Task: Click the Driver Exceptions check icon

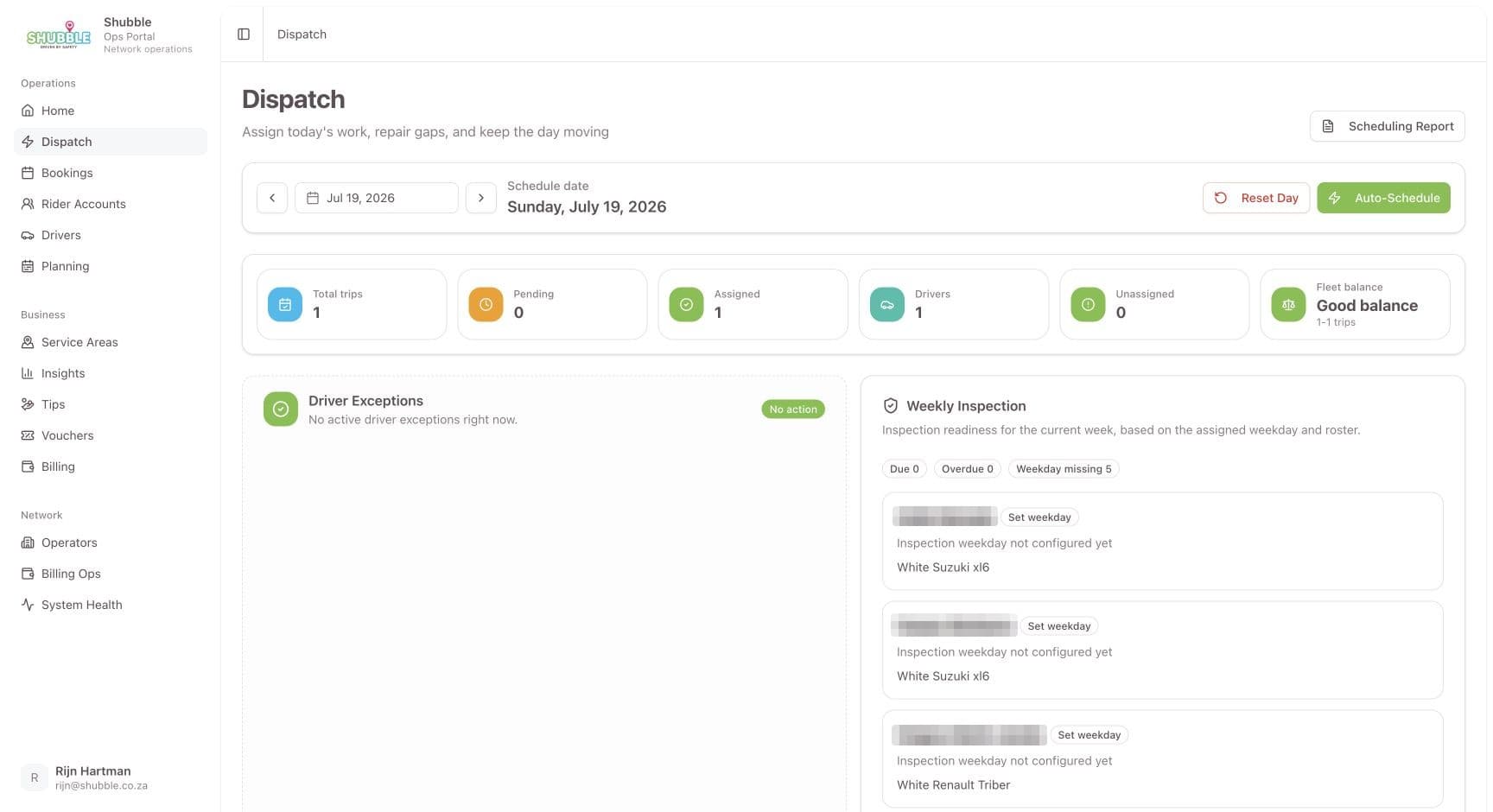Action: pos(281,409)
